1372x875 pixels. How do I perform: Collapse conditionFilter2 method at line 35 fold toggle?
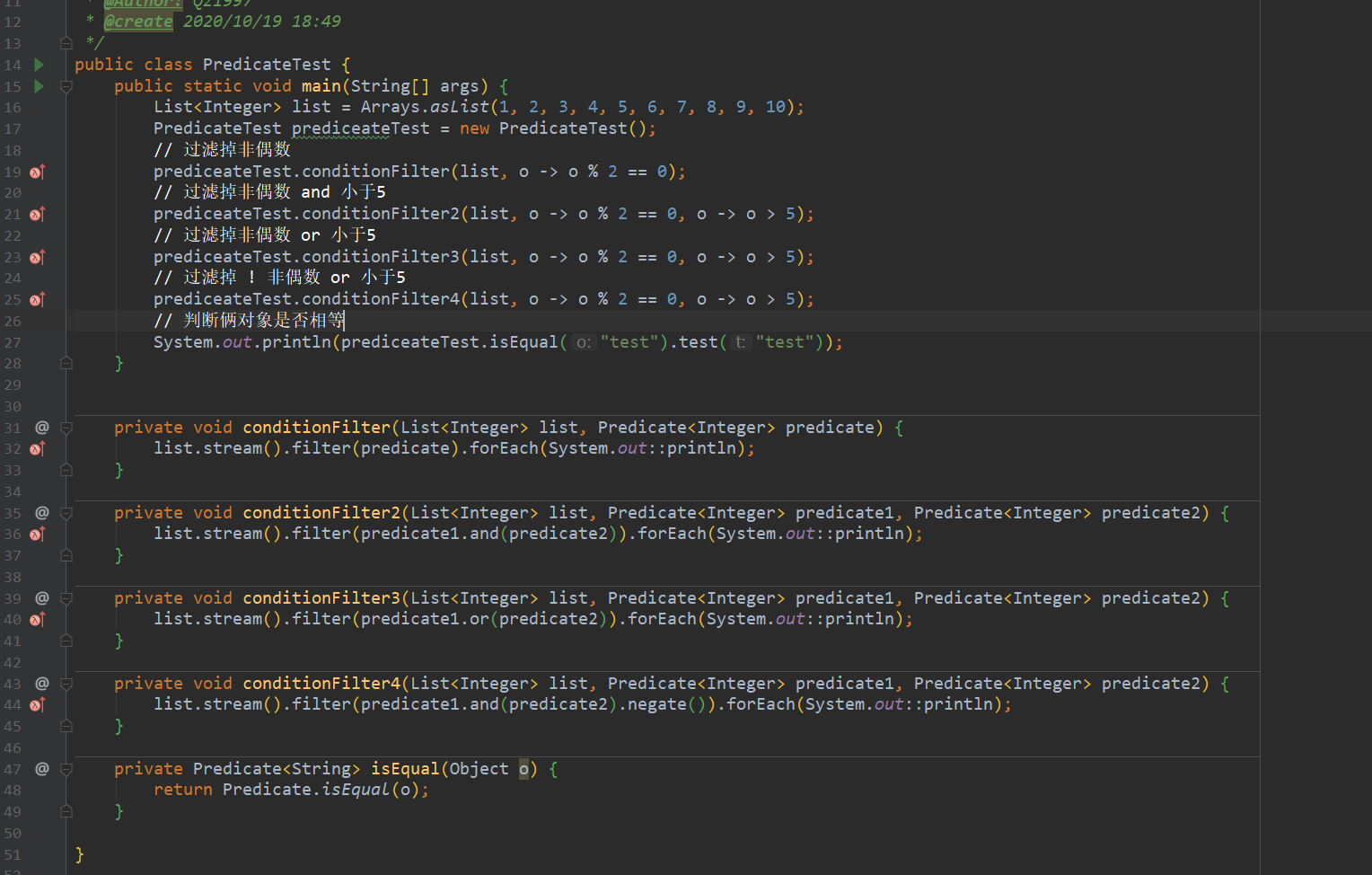point(66,513)
